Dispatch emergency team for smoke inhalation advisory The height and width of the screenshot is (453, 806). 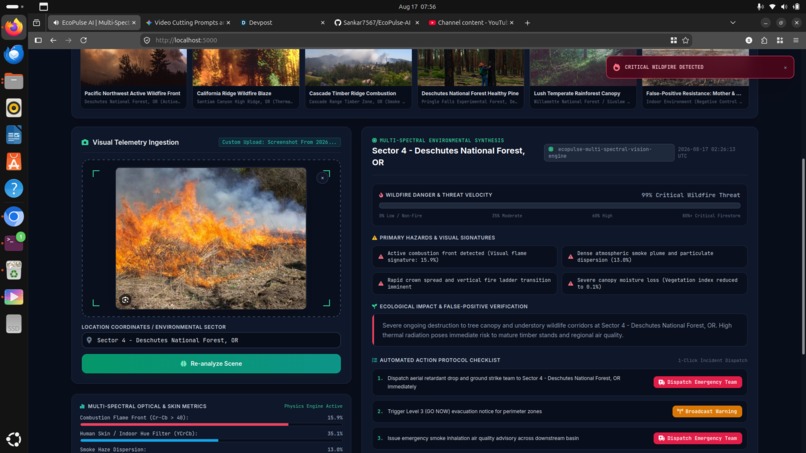coord(698,438)
